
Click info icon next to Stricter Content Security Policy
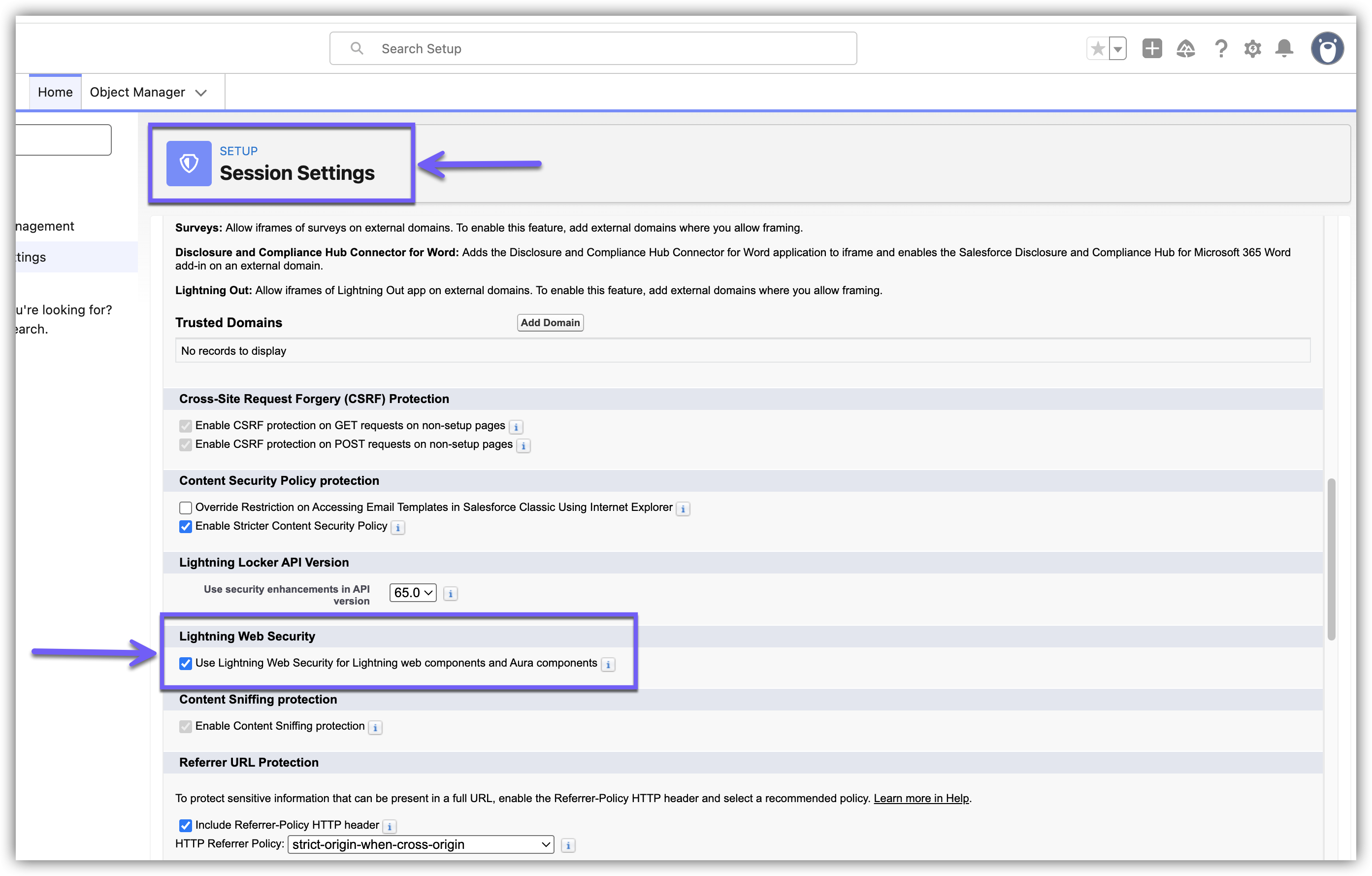[x=398, y=528]
